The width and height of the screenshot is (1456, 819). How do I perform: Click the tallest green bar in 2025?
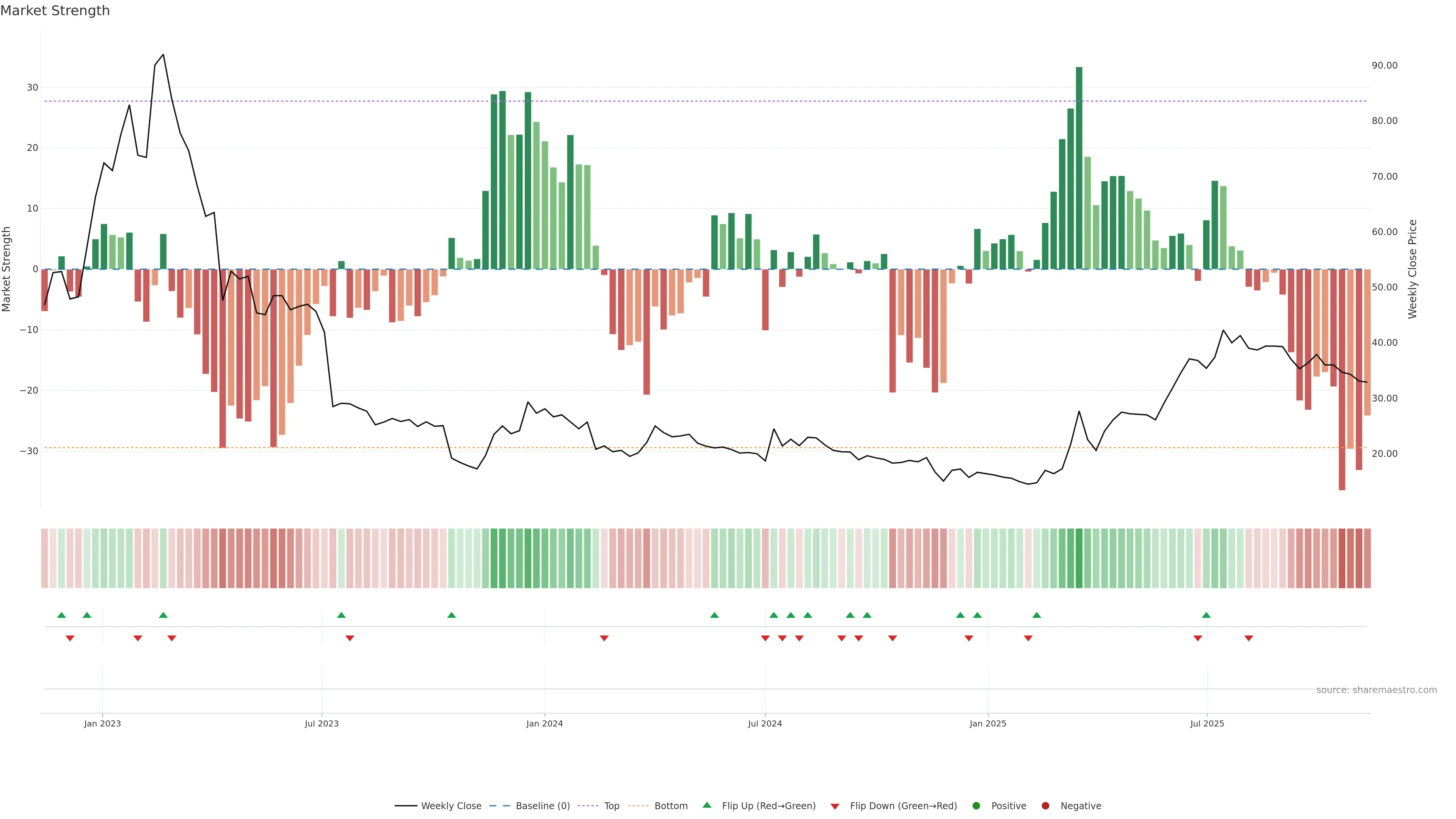[1079, 169]
